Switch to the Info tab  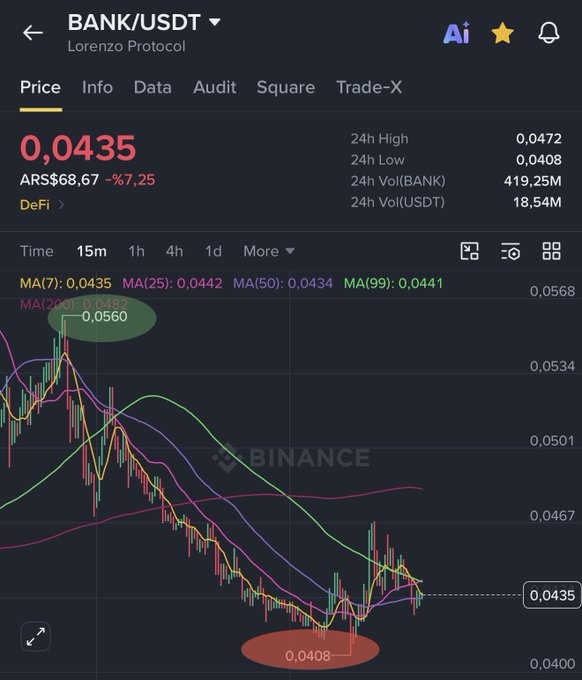[x=98, y=87]
